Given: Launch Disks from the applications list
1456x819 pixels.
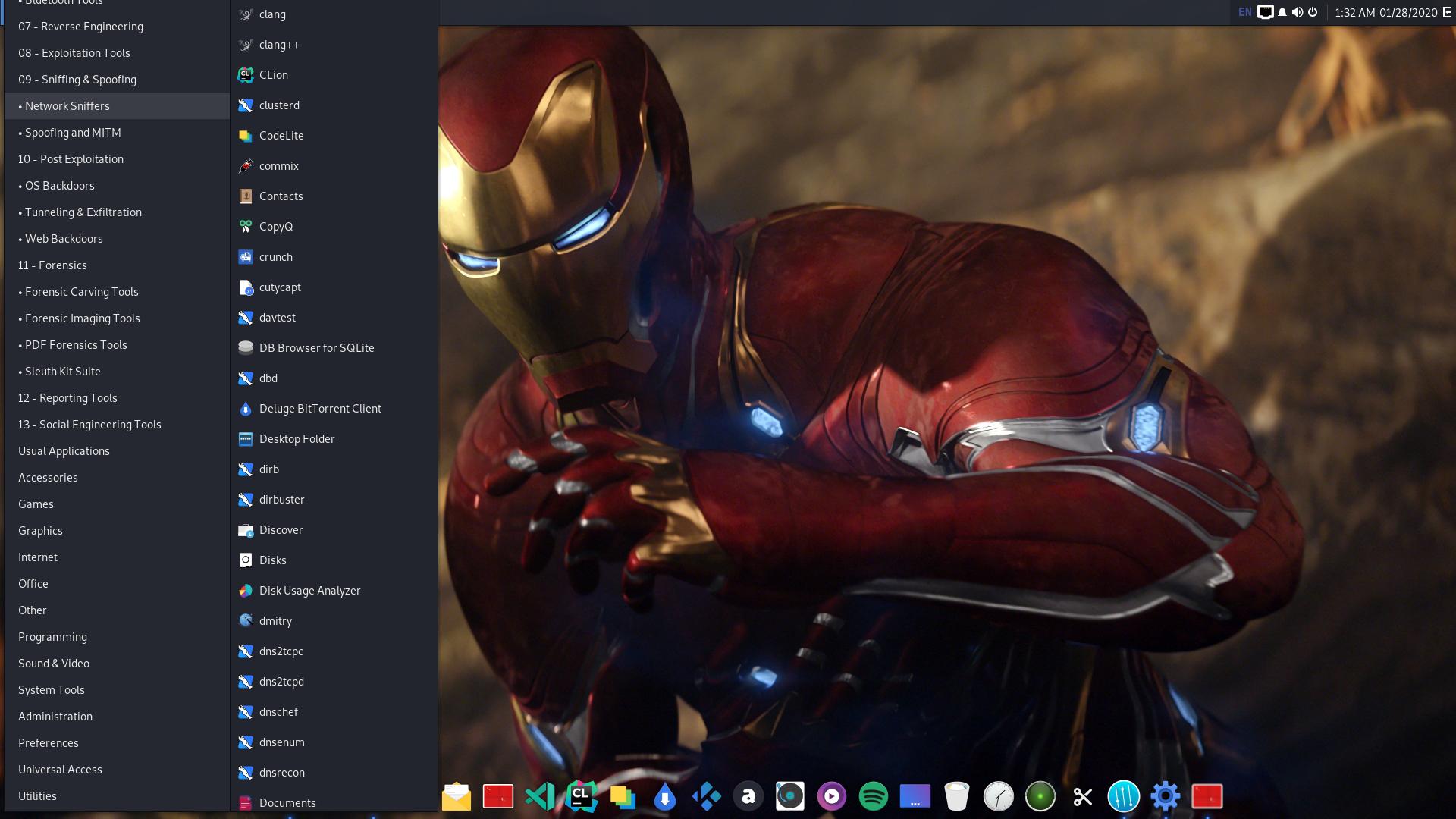Looking at the screenshot, I should point(334,560).
